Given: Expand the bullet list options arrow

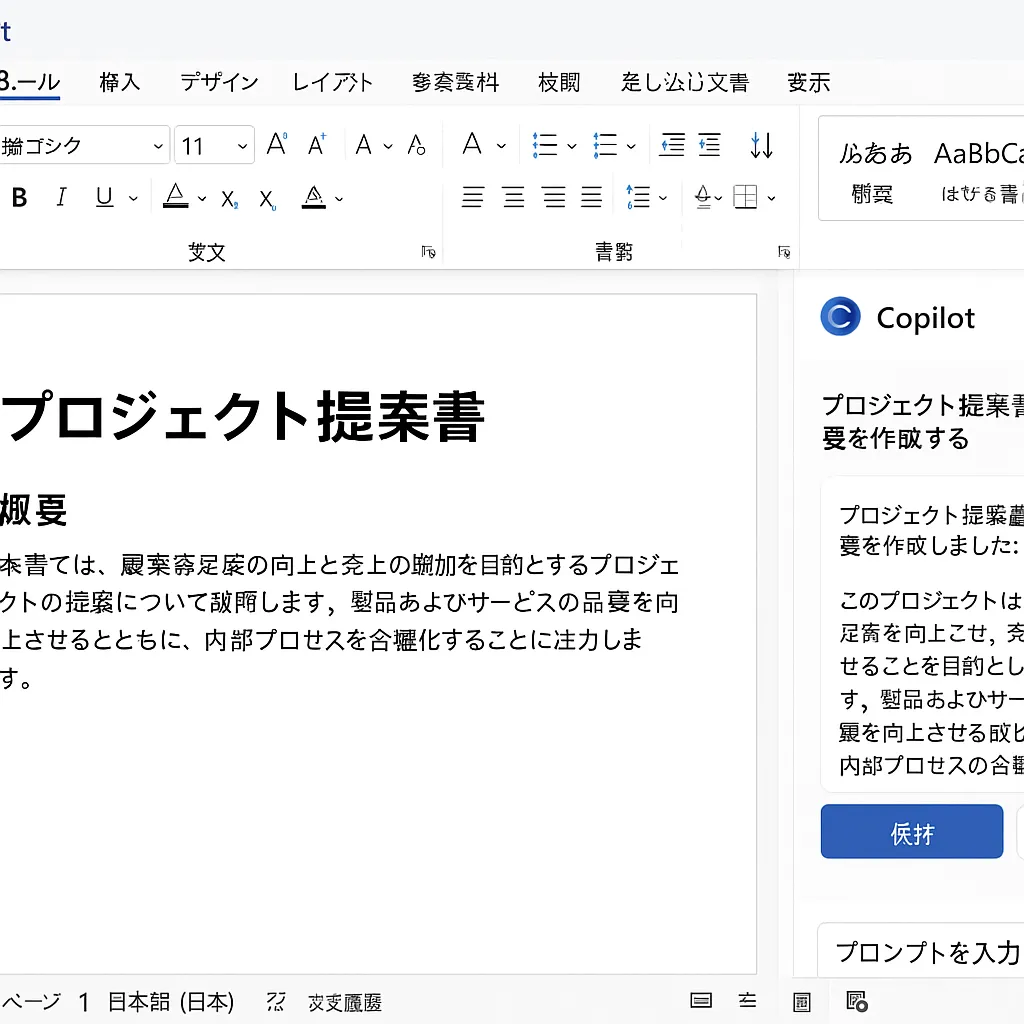Looking at the screenshot, I should tap(572, 147).
